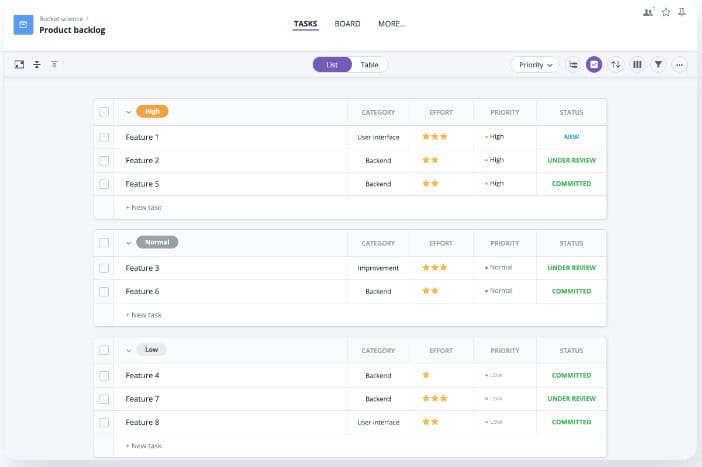Screen dimensions: 702x467
Task: Open the members icon at top right
Action: (x=648, y=12)
